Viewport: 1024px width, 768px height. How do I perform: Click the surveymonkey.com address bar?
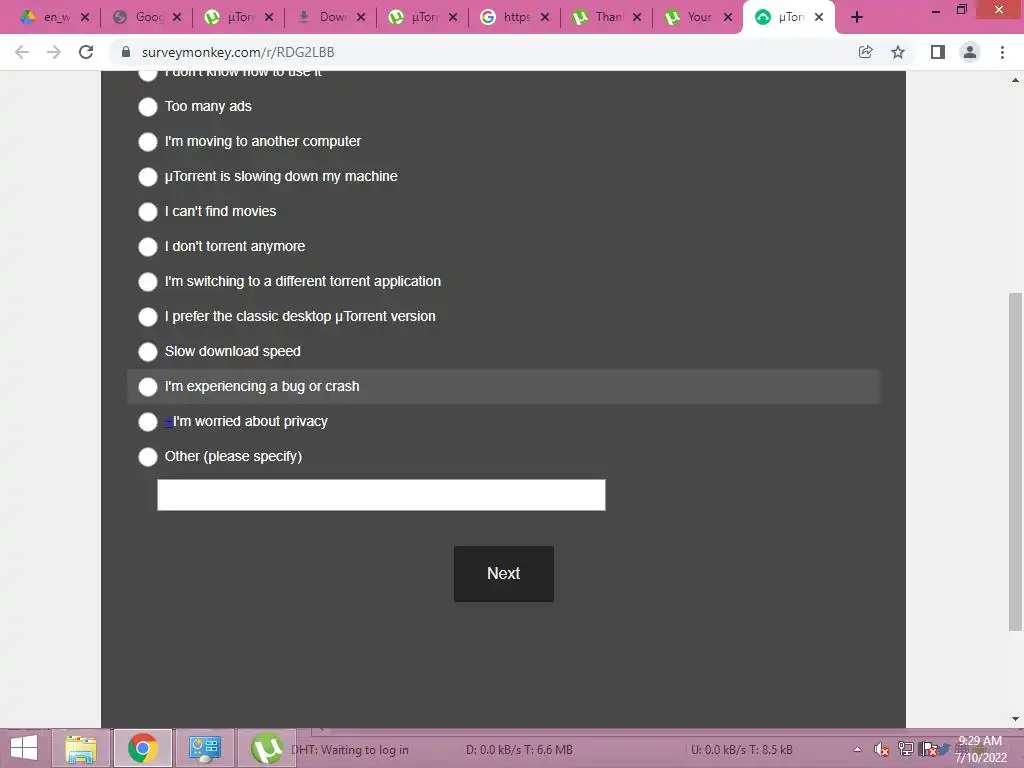coord(238,52)
